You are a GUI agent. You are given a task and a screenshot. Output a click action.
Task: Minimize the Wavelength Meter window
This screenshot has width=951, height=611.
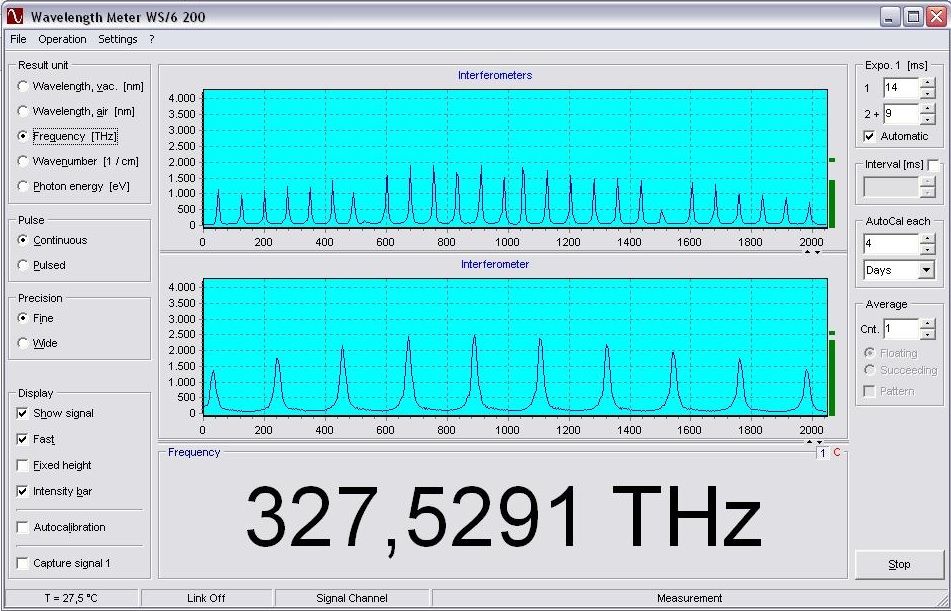tap(890, 16)
